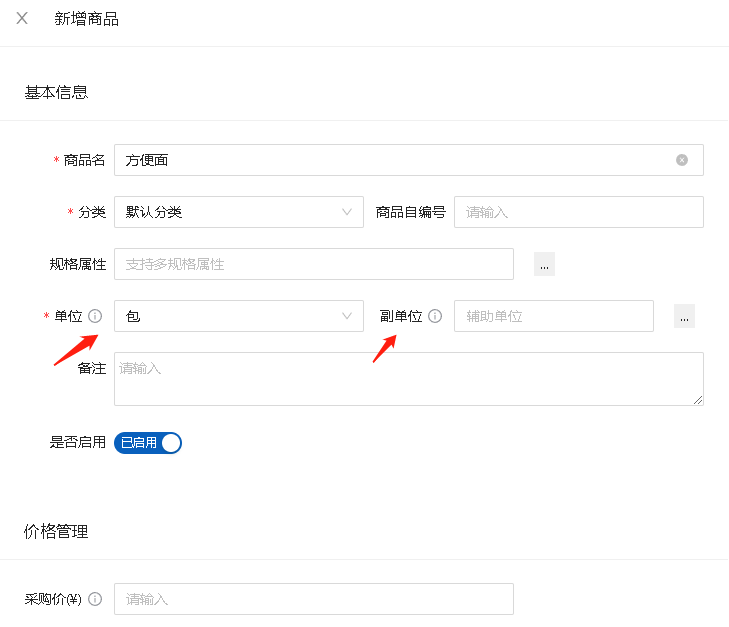Screen dimensions: 729x627
Task: Grab the 备注 textarea resize handle
Action: [x=698, y=400]
